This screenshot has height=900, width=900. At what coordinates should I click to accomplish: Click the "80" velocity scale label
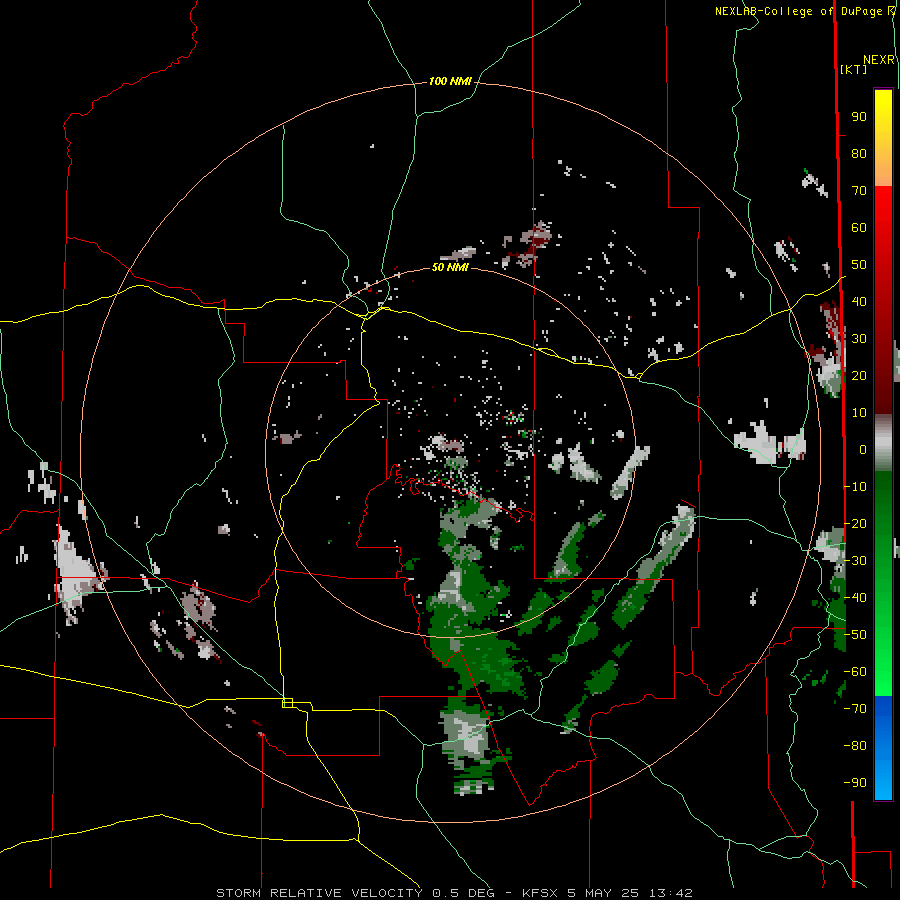(x=859, y=154)
